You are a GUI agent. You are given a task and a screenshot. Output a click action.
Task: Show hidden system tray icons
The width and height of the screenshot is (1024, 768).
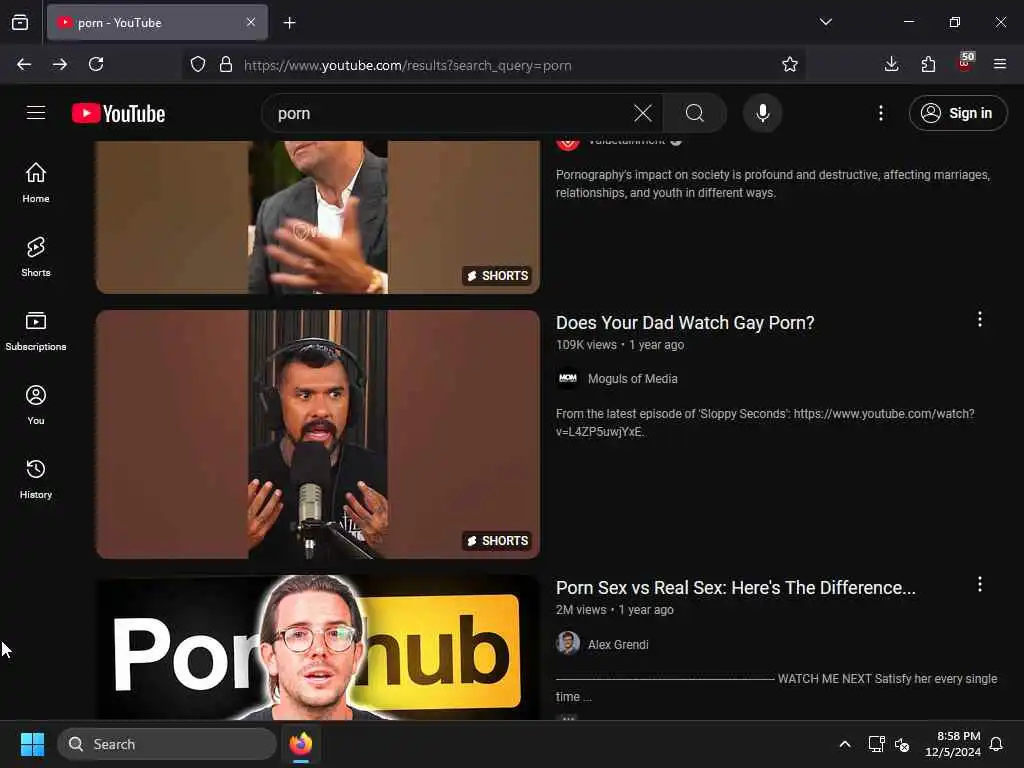[x=844, y=744]
